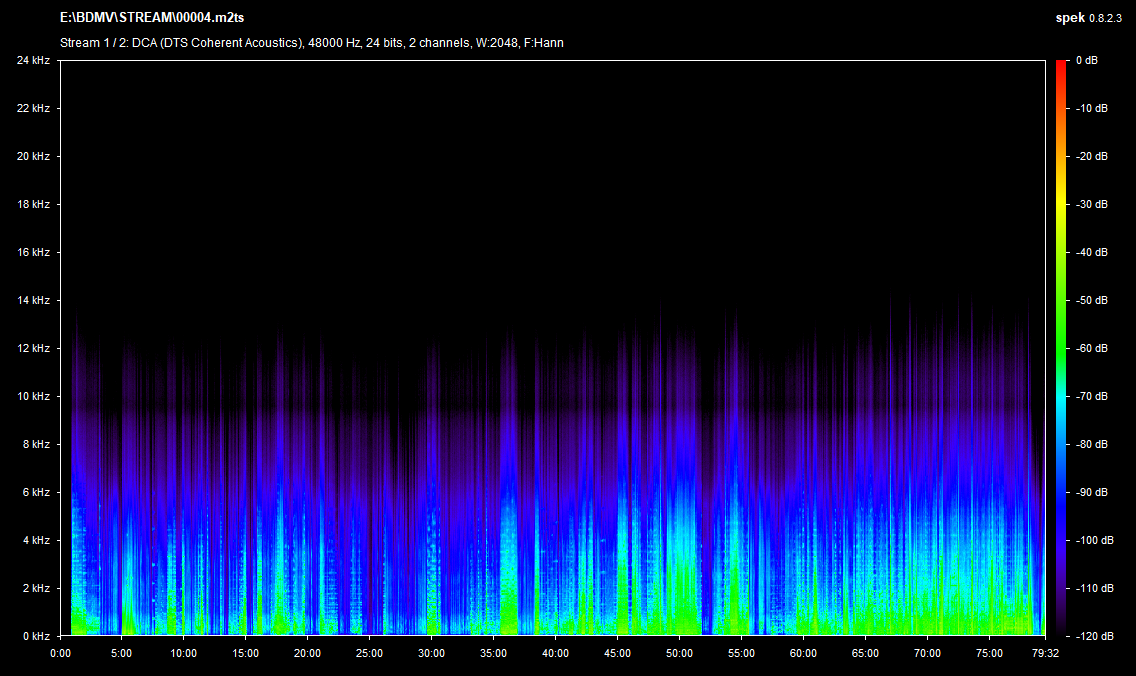Click the 24 kHz frequency axis label
The height and width of the screenshot is (676, 1136).
coord(33,61)
